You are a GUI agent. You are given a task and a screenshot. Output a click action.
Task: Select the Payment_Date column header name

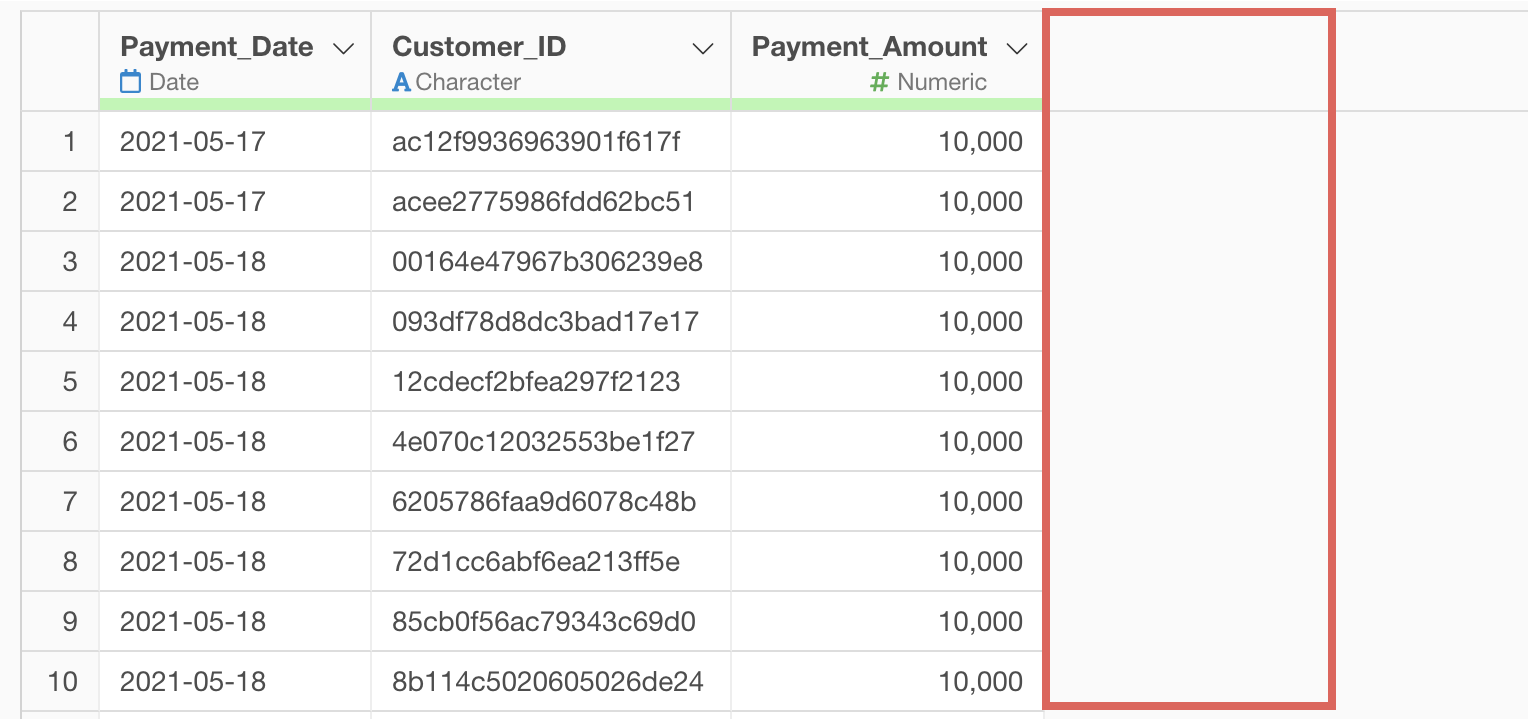tap(216, 47)
